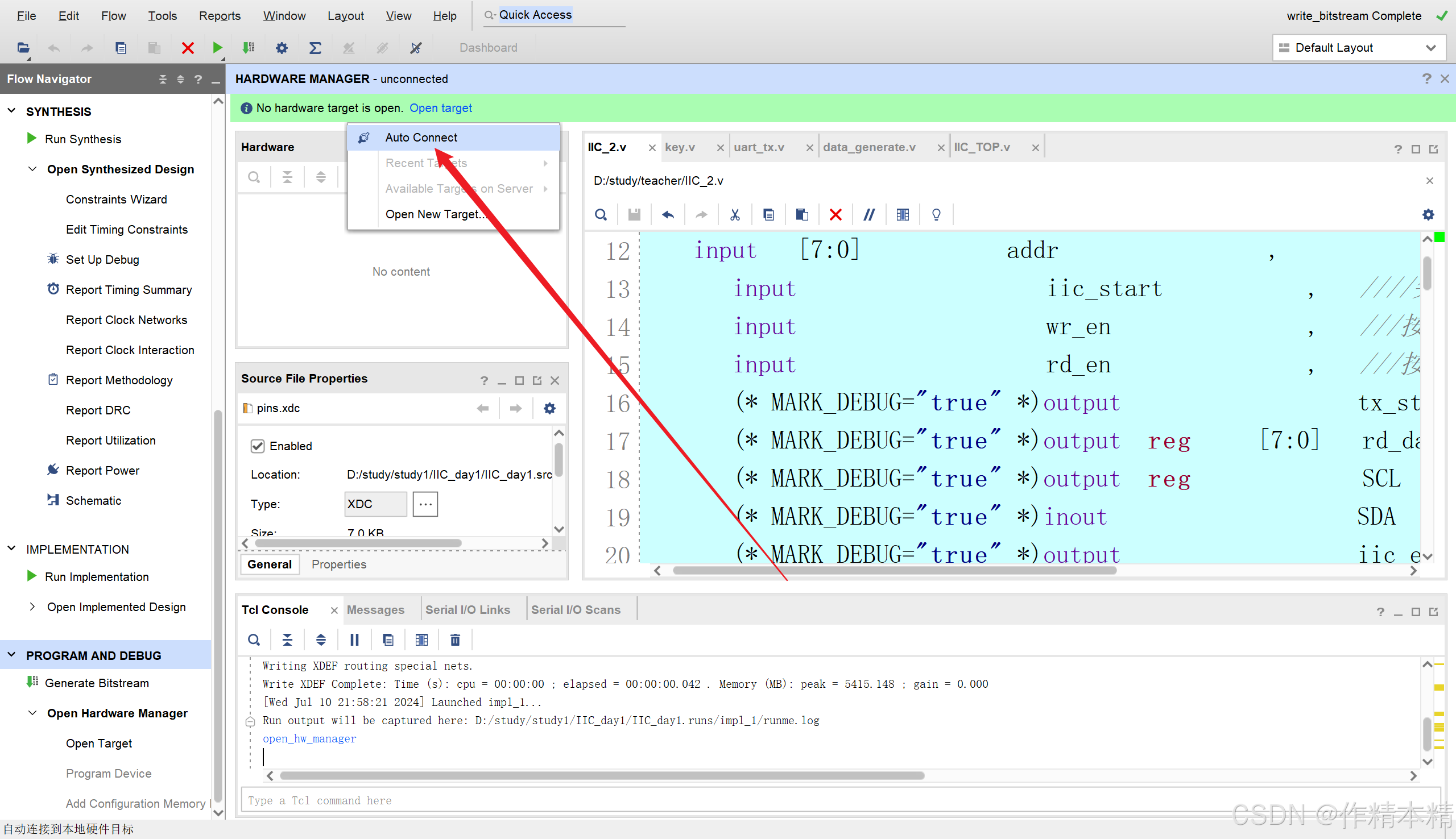The image size is (1456, 839).
Task: Click the Generate Bitstream toolbar icon
Action: [249, 48]
